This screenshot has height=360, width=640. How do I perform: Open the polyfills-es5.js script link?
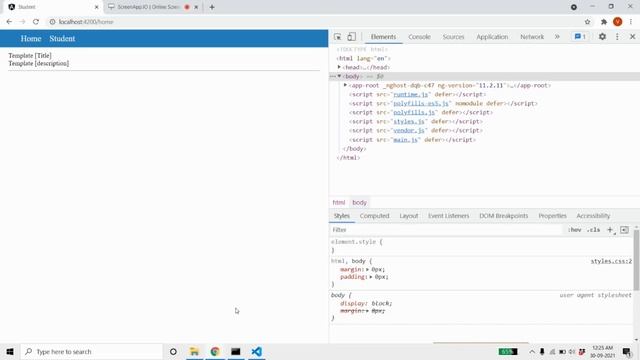[421, 103]
